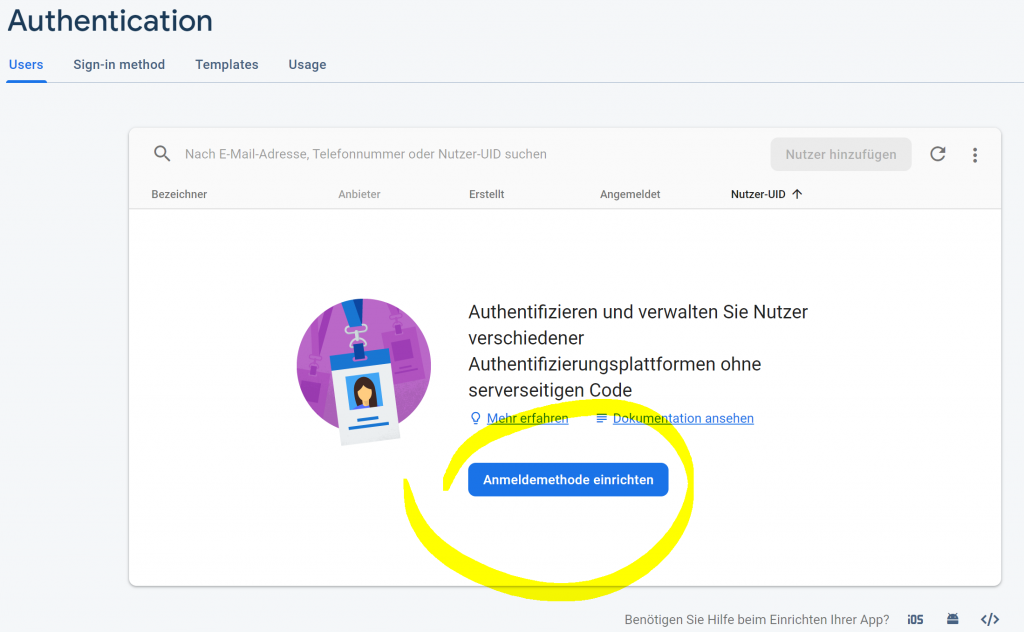Sort by the Nutzer-UID column header
This screenshot has width=1024, height=632.
coord(757,195)
